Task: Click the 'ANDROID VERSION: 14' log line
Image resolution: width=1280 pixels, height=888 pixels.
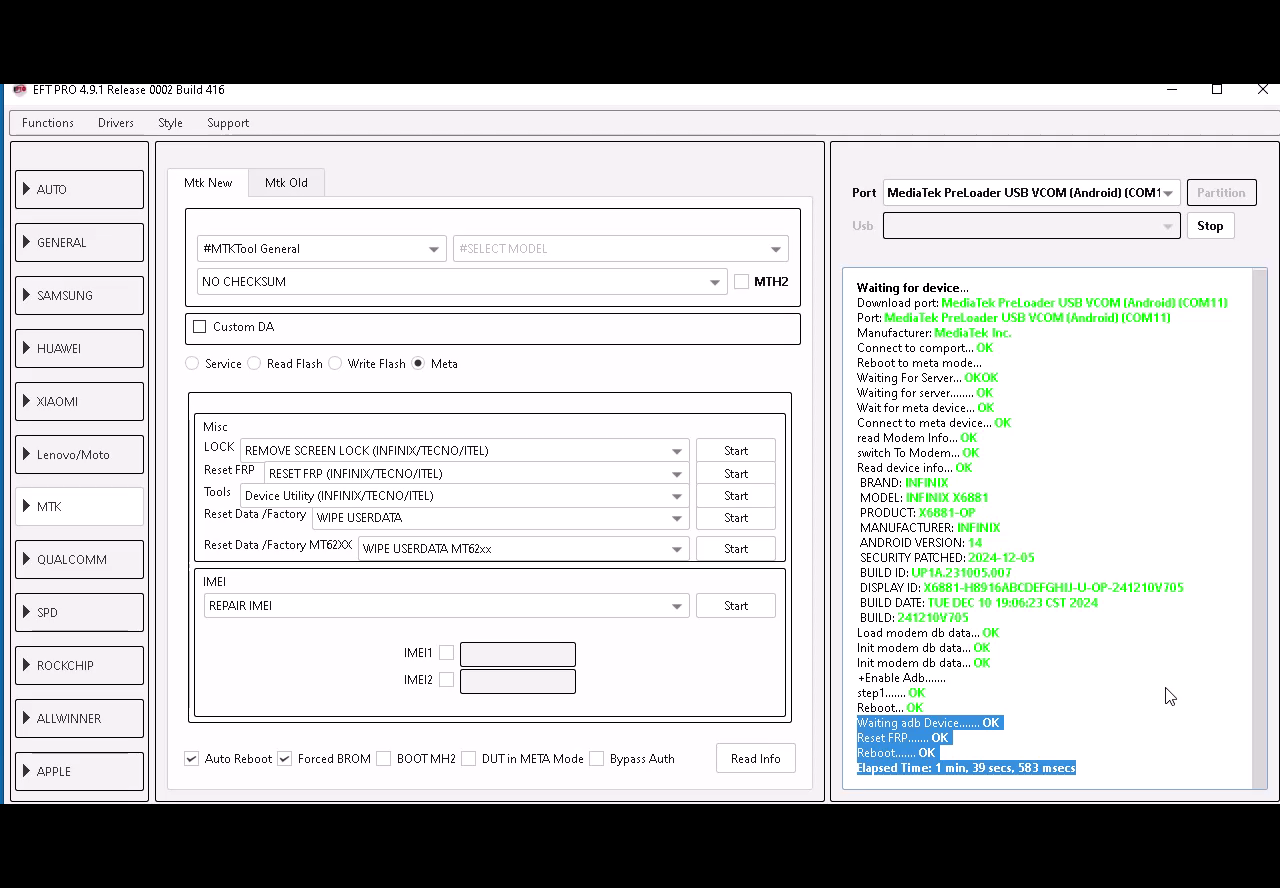Action: 921,543
